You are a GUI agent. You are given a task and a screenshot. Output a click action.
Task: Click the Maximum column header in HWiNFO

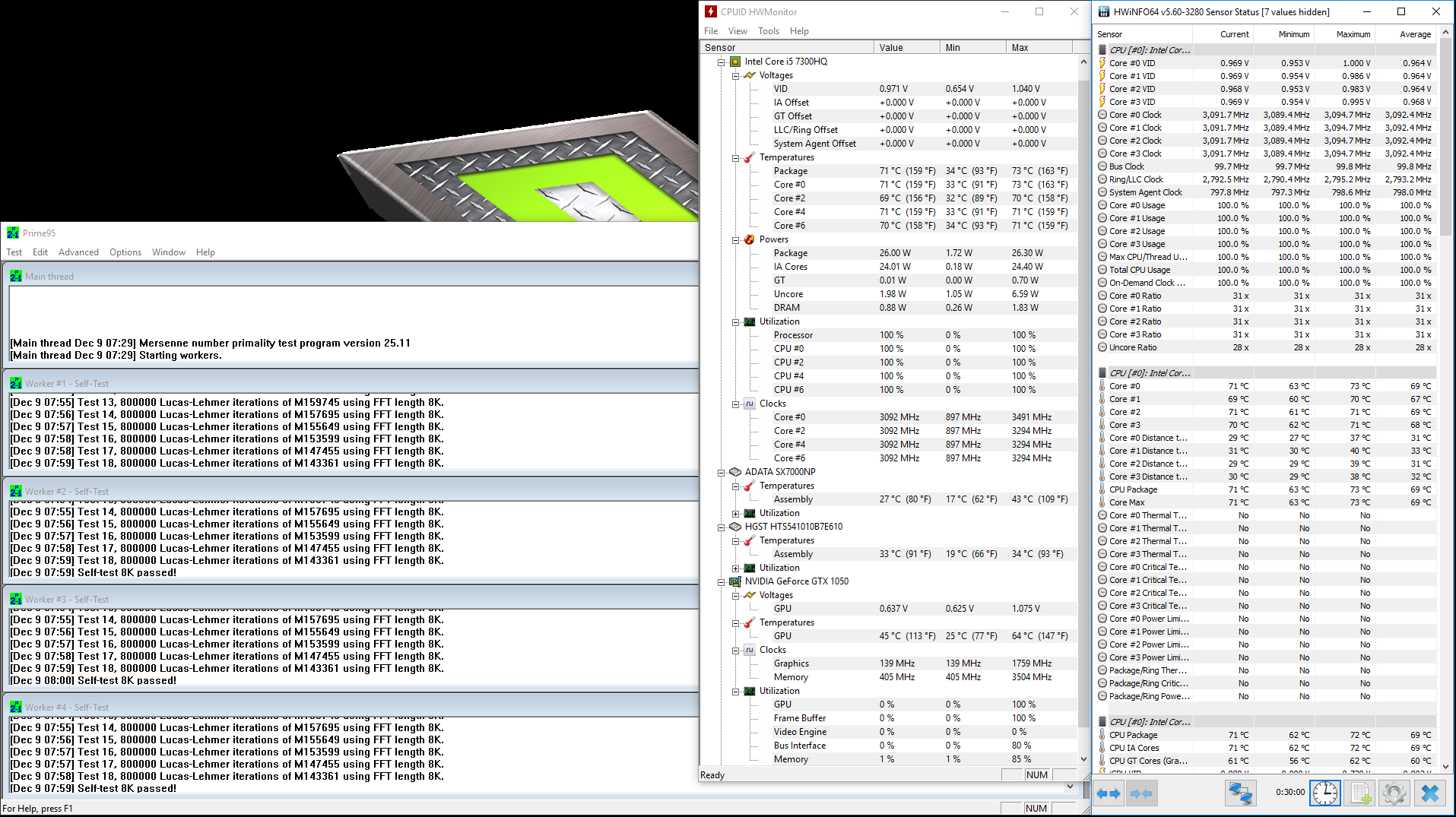1345,34
